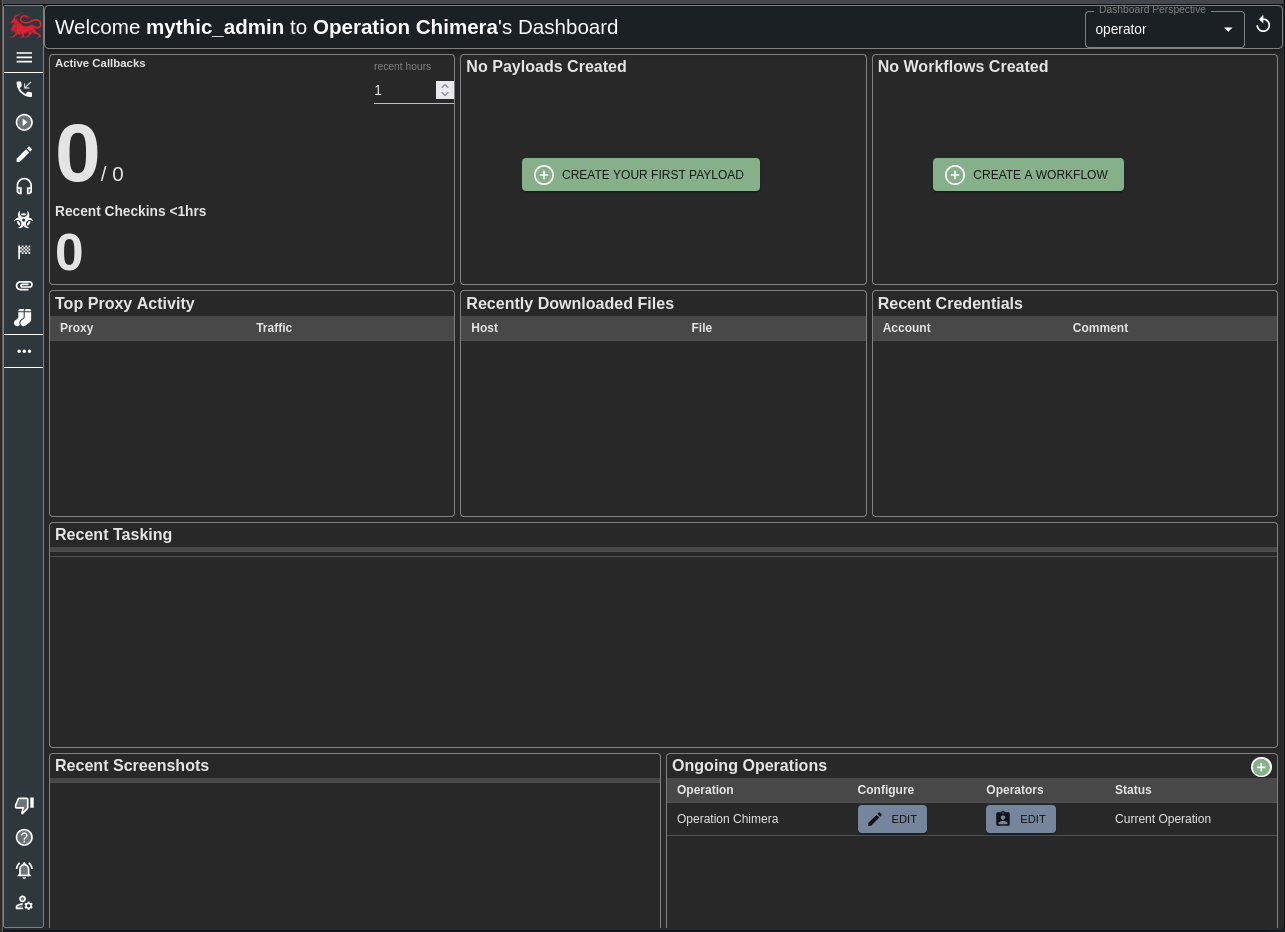
Task: Edit Operation Chimera configuration
Action: click(892, 819)
